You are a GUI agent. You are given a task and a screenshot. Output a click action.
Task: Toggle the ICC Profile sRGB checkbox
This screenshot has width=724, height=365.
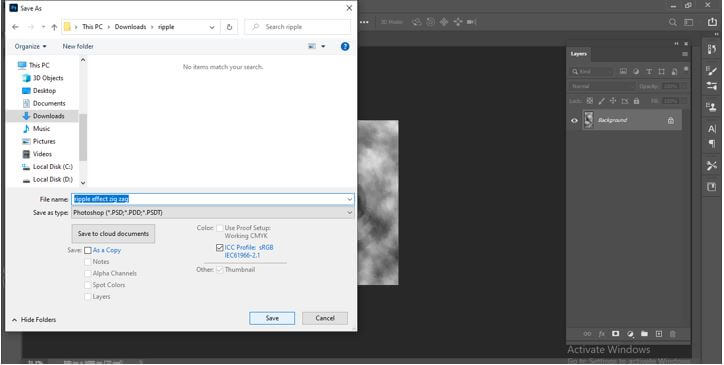(220, 248)
